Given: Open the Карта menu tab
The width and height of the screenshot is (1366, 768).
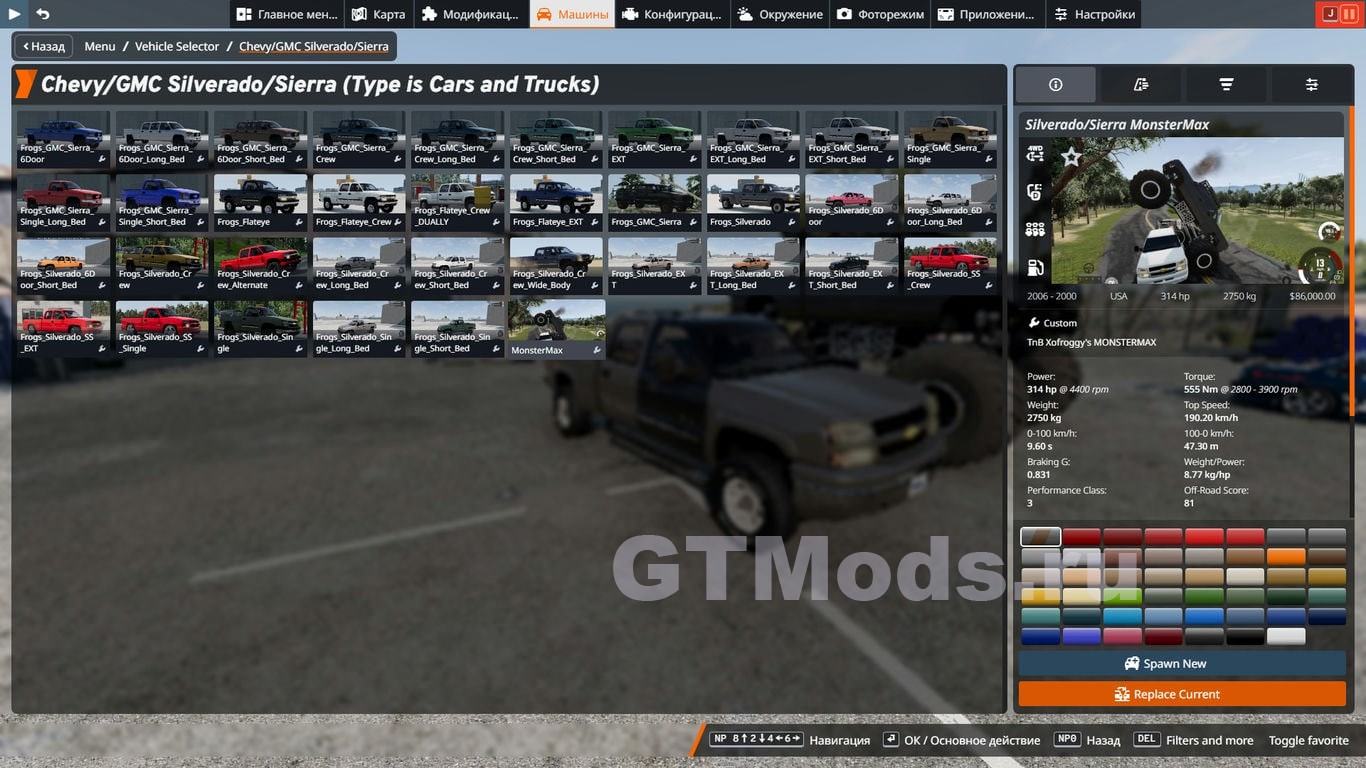Looking at the screenshot, I should pos(378,14).
